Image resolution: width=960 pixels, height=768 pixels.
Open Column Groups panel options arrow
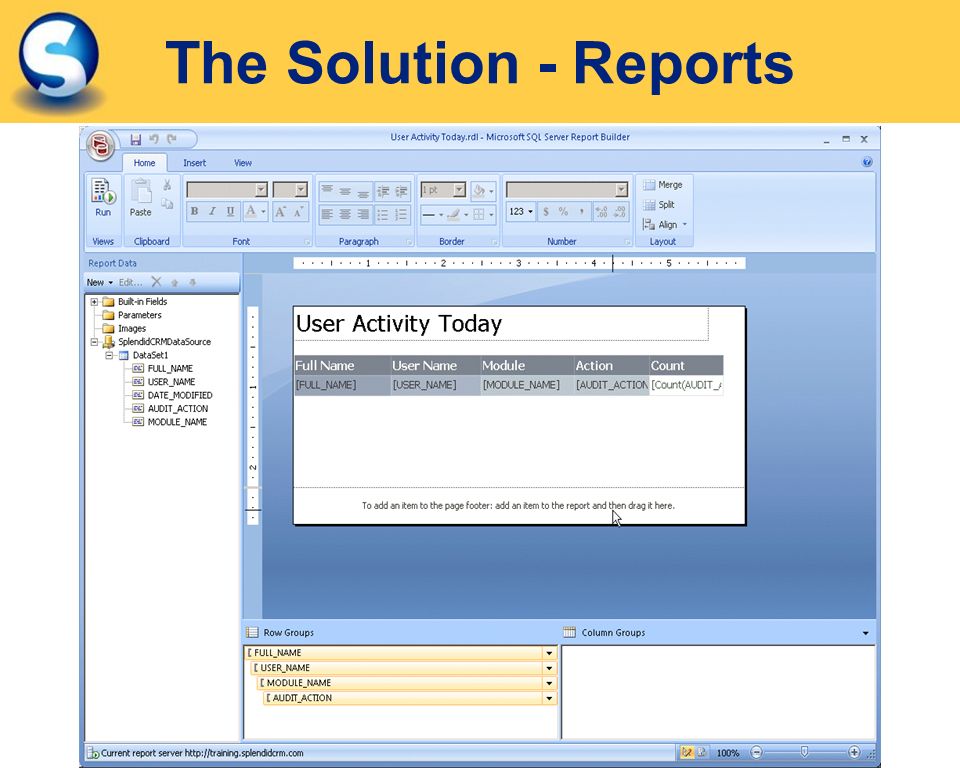pos(866,633)
